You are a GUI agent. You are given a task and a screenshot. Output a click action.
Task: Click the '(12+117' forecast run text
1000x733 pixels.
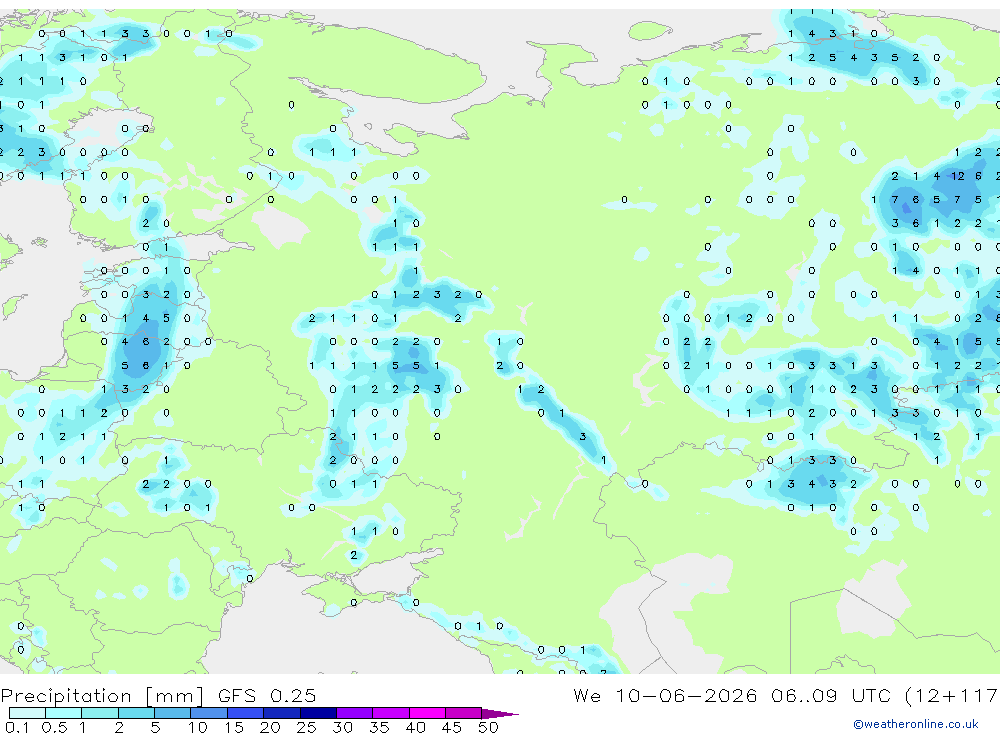click(951, 696)
